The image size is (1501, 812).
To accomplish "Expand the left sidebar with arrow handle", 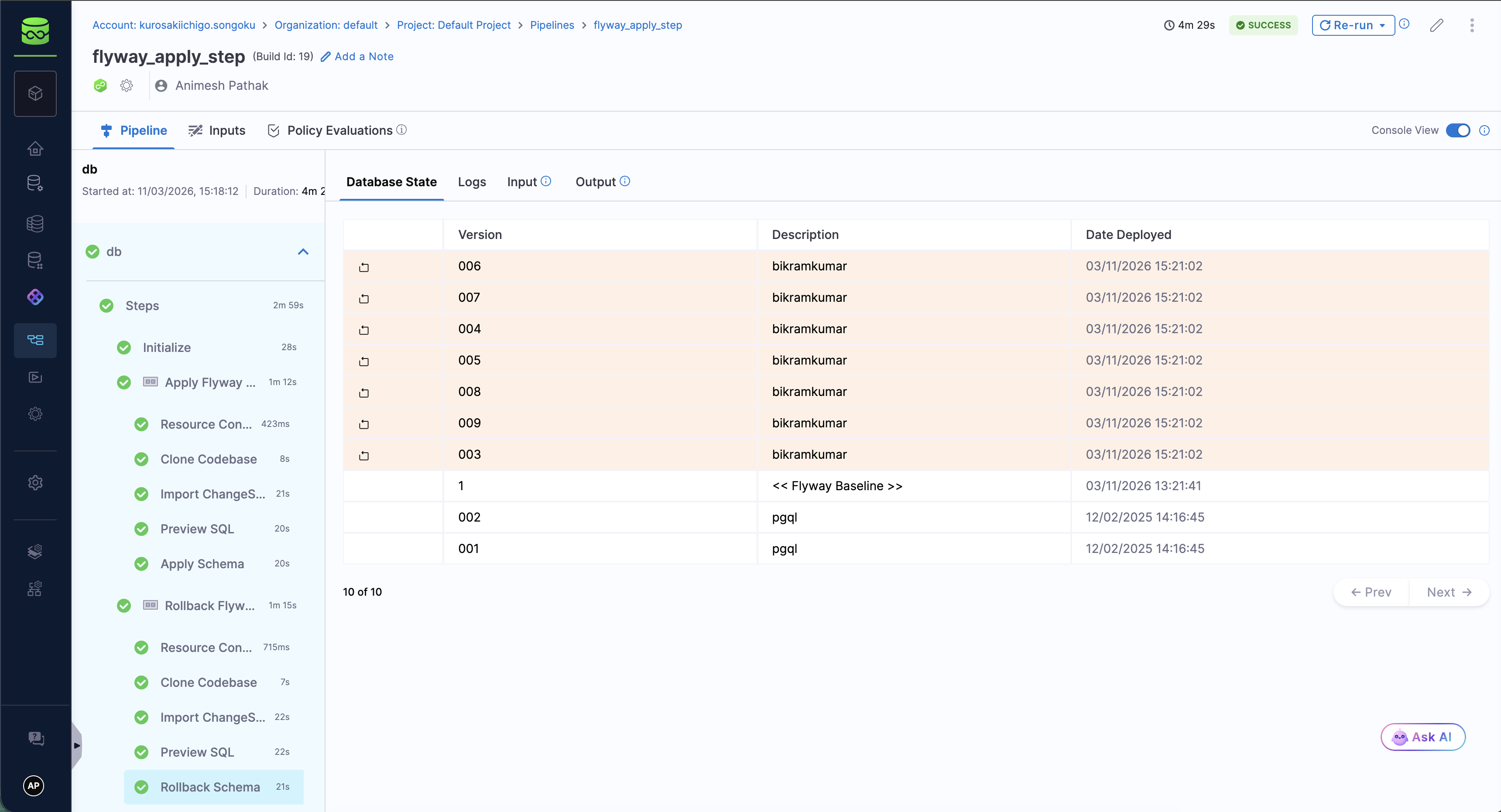I will pyautogui.click(x=76, y=745).
